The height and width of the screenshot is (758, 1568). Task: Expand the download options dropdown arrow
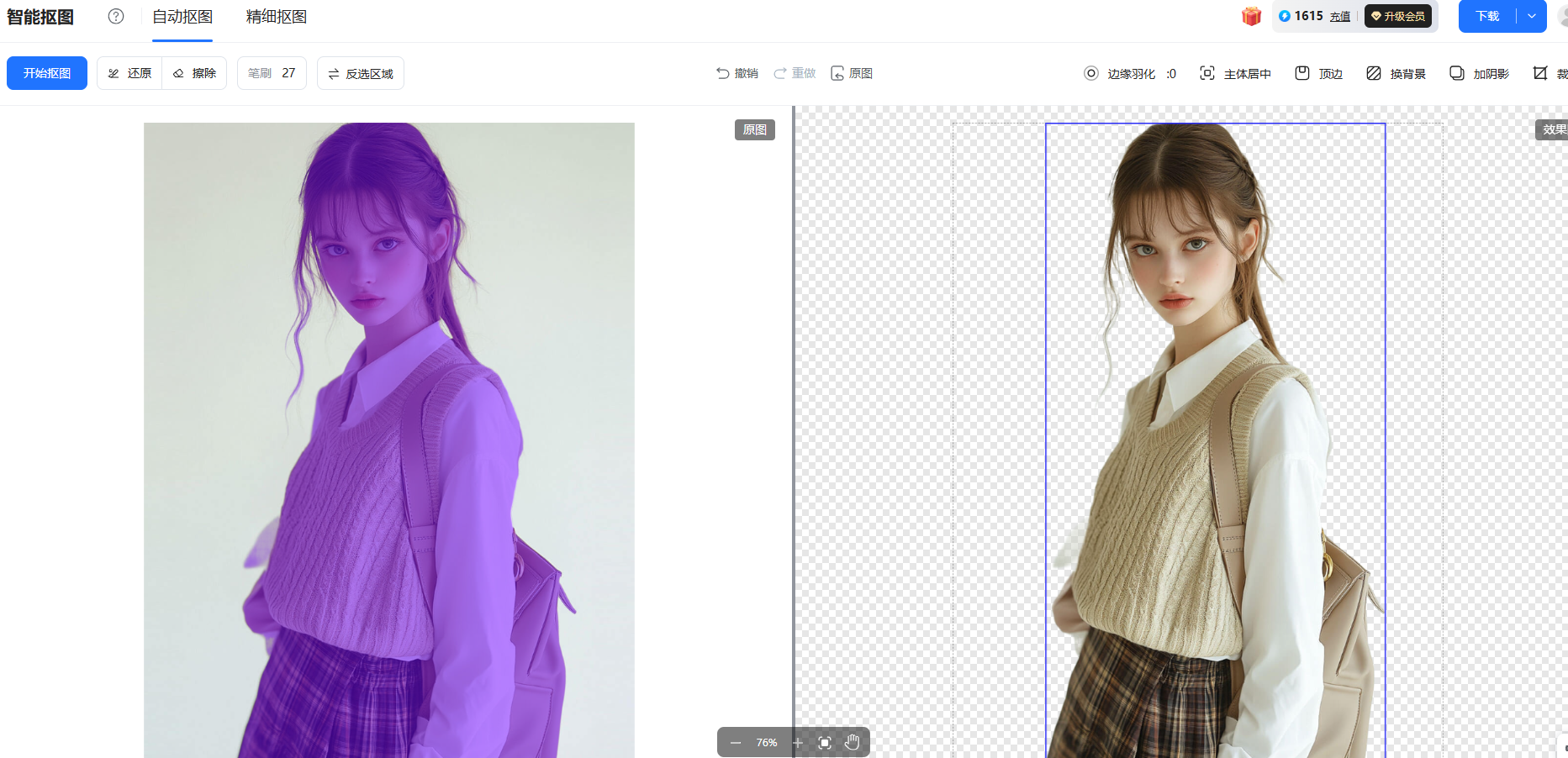point(1532,16)
